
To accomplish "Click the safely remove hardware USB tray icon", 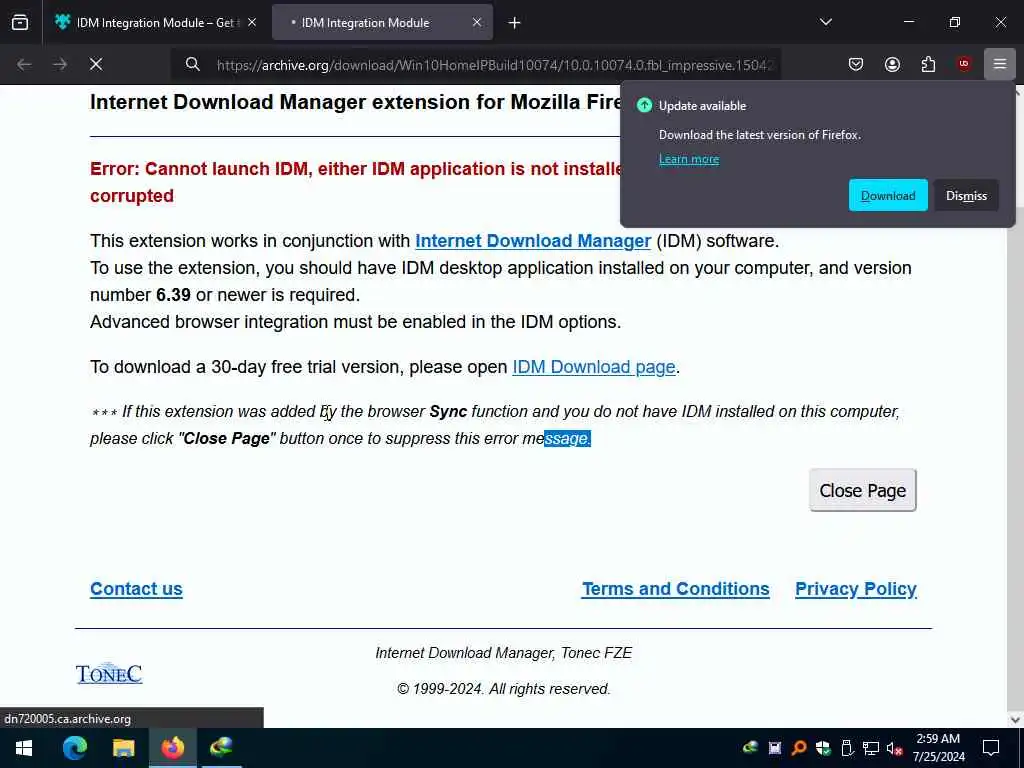I will pyautogui.click(x=847, y=748).
